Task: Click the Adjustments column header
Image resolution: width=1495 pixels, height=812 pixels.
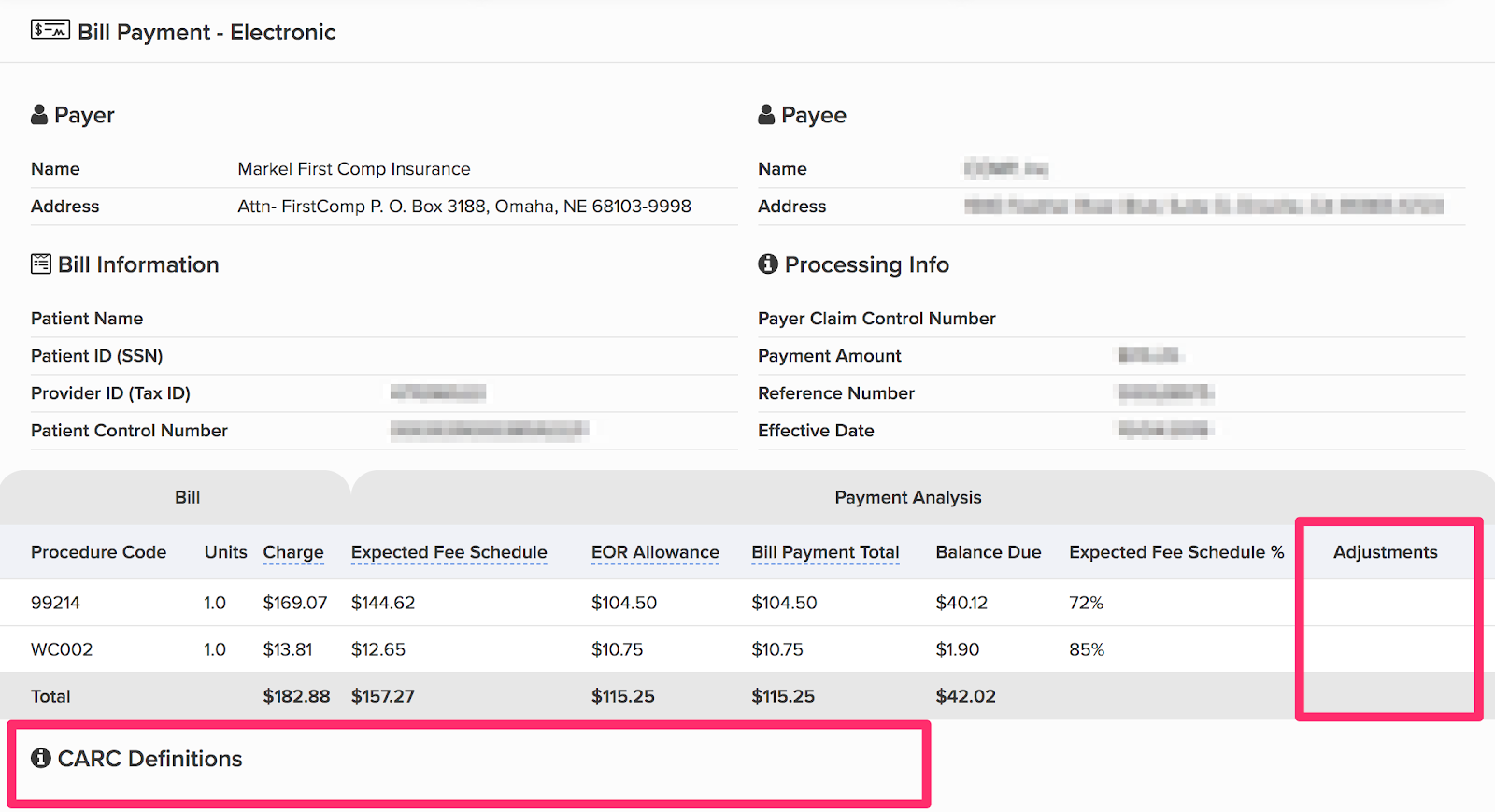Action: [1385, 552]
